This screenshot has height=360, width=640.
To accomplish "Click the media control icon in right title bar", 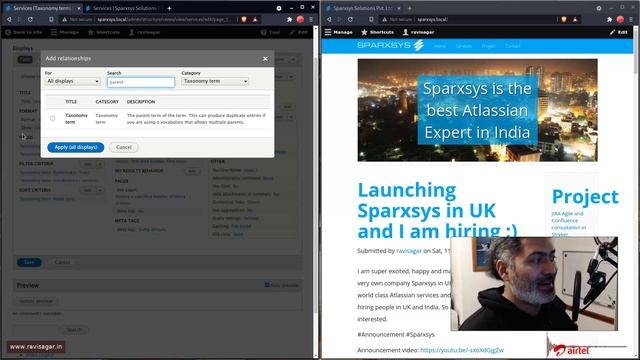I will (x=599, y=8).
